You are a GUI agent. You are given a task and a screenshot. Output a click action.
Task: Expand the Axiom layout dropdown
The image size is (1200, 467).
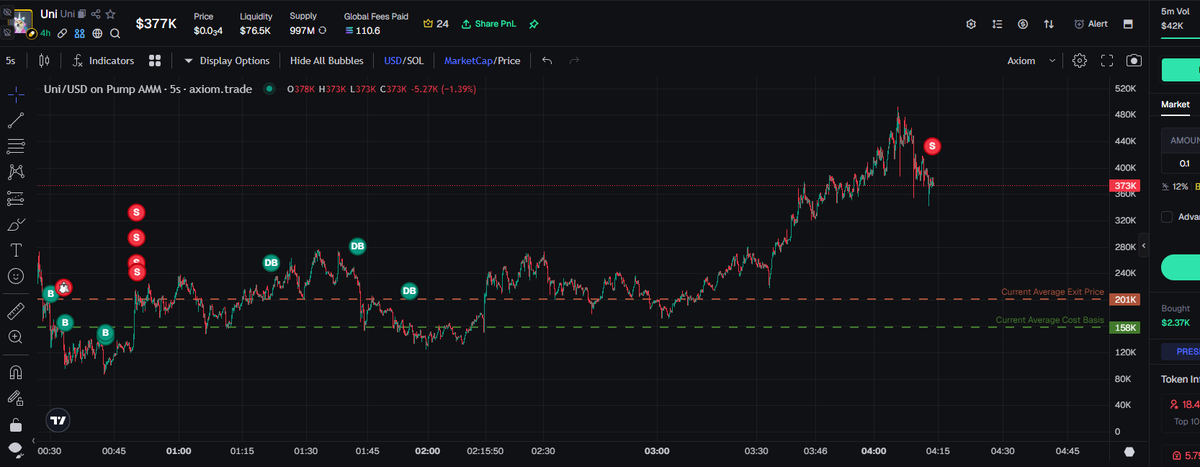tap(1032, 60)
